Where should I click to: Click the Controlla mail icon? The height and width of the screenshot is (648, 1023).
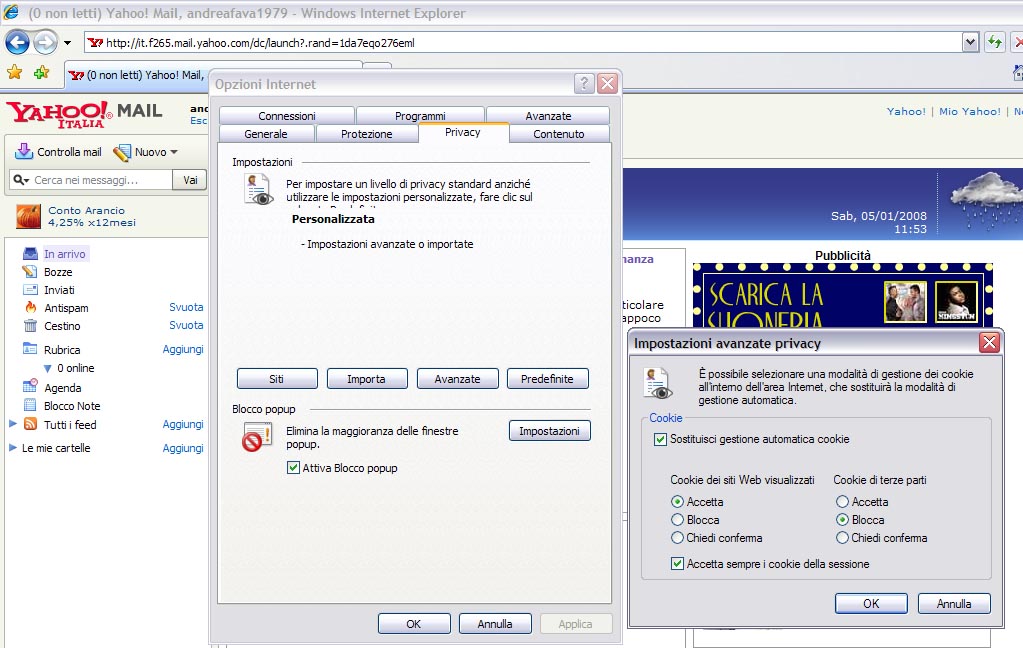(x=24, y=151)
